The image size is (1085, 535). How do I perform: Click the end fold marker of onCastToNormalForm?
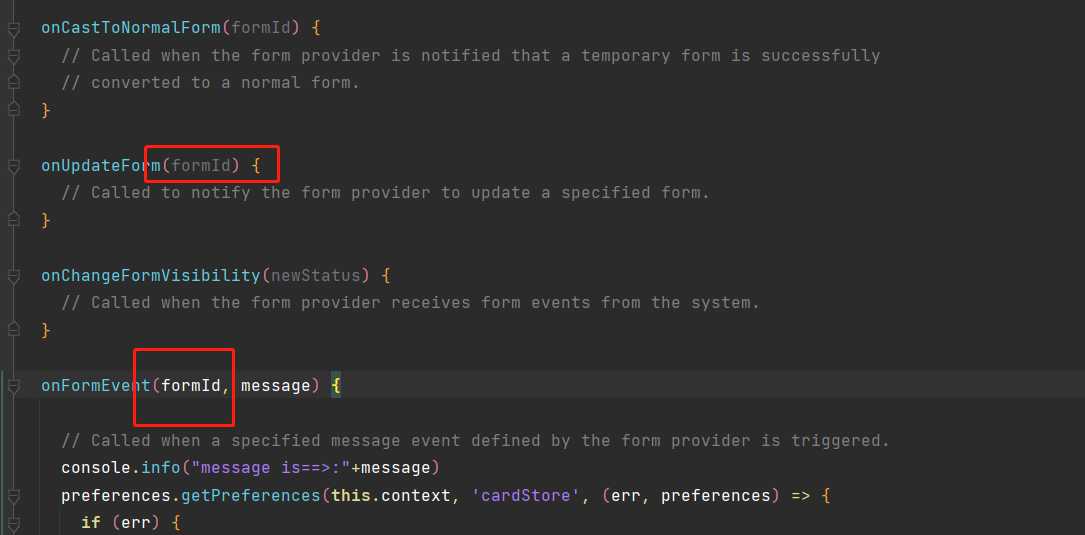coord(13,110)
